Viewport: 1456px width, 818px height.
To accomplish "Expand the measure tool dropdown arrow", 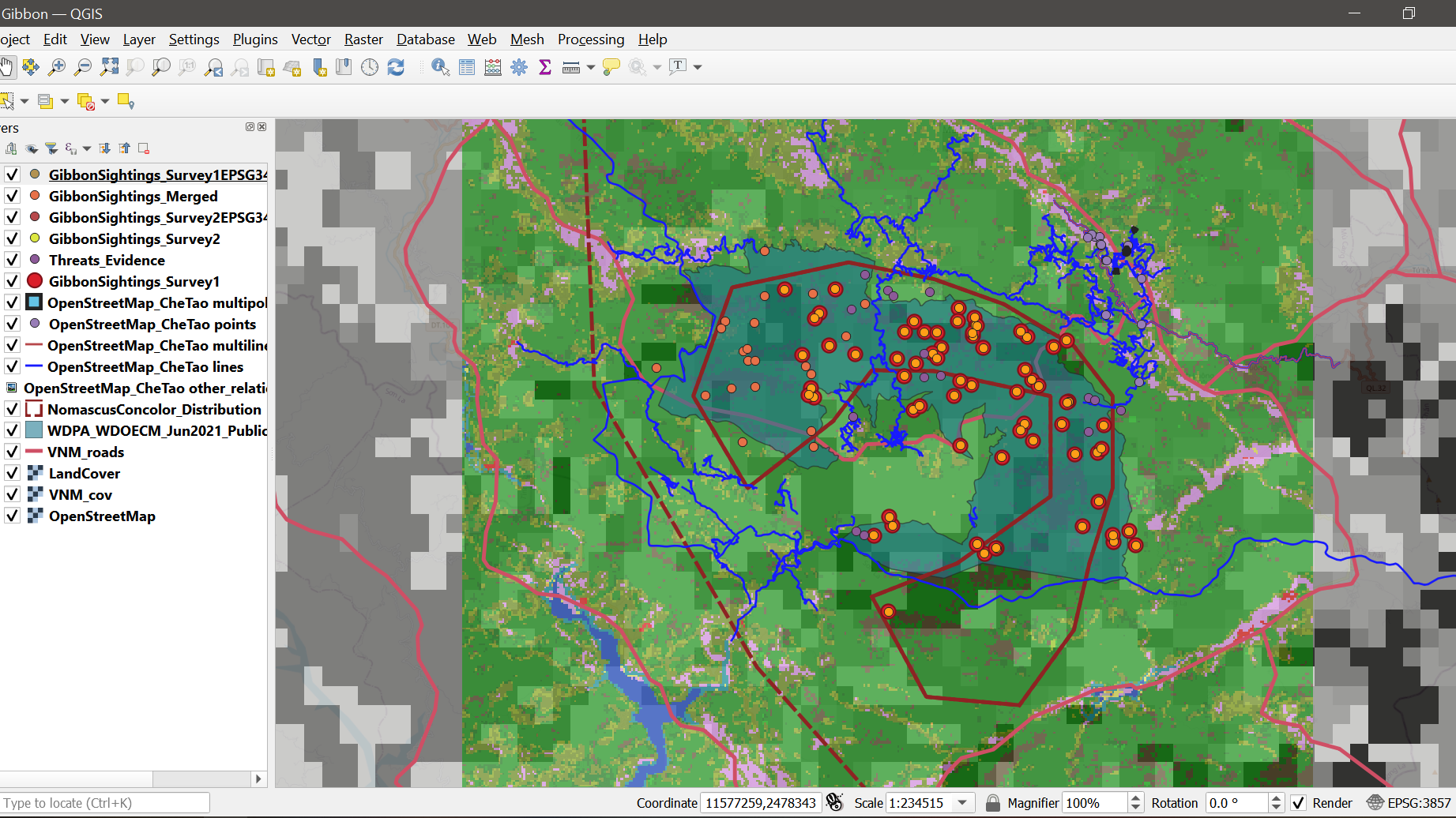I will point(590,68).
